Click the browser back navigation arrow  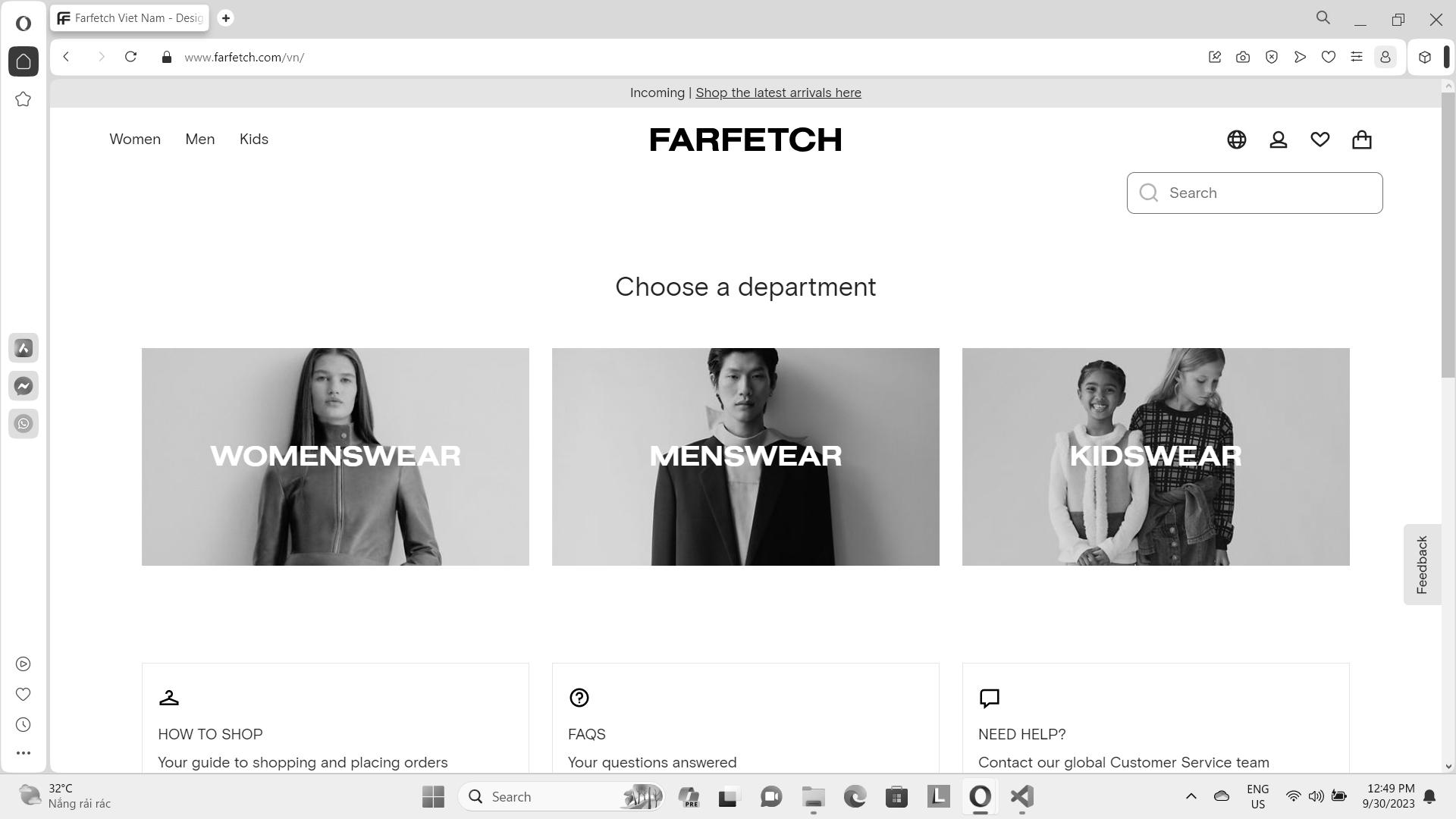coord(65,57)
